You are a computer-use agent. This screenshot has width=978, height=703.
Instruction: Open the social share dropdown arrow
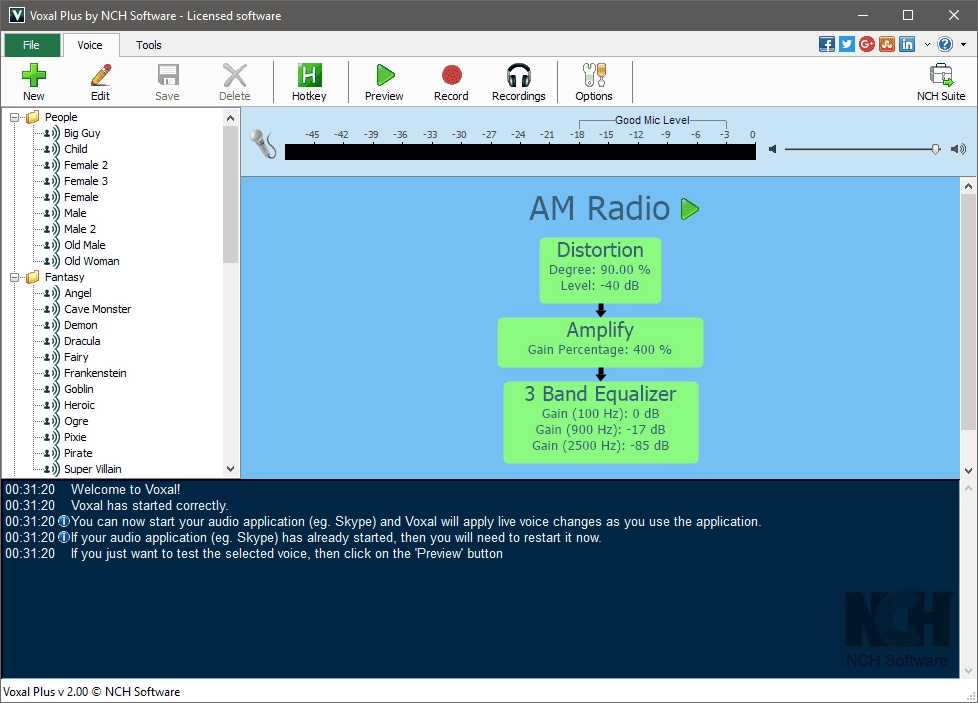(927, 44)
